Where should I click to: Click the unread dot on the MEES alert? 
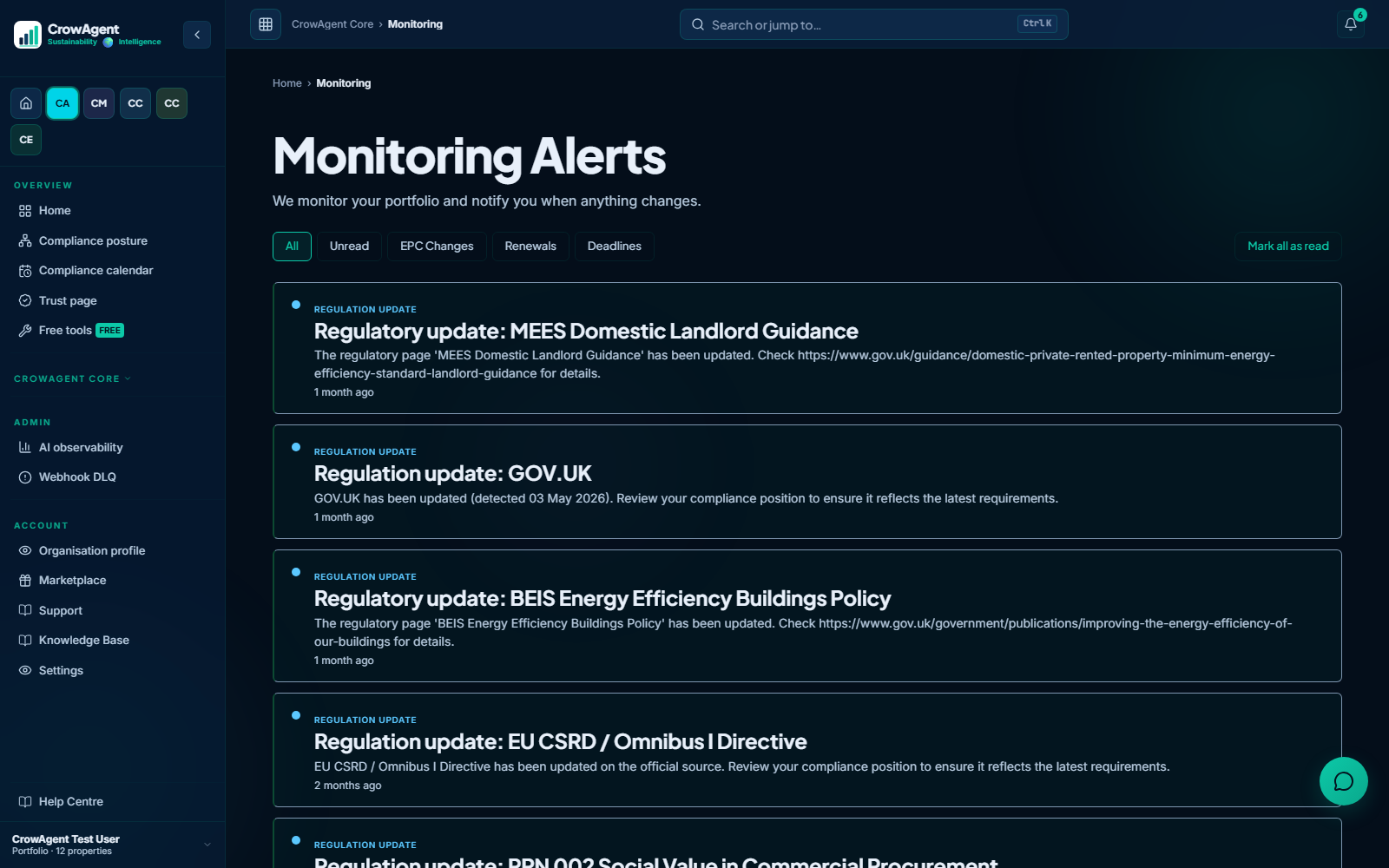296,305
